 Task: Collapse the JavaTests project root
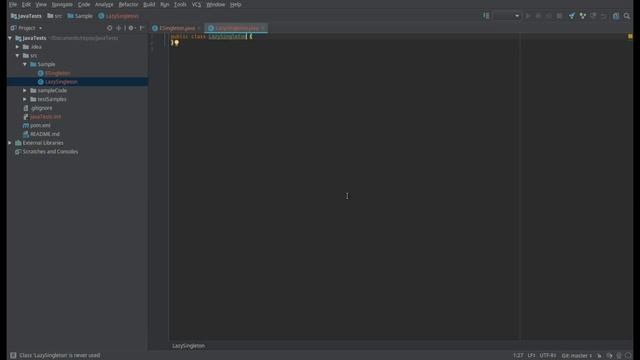[x=10, y=38]
